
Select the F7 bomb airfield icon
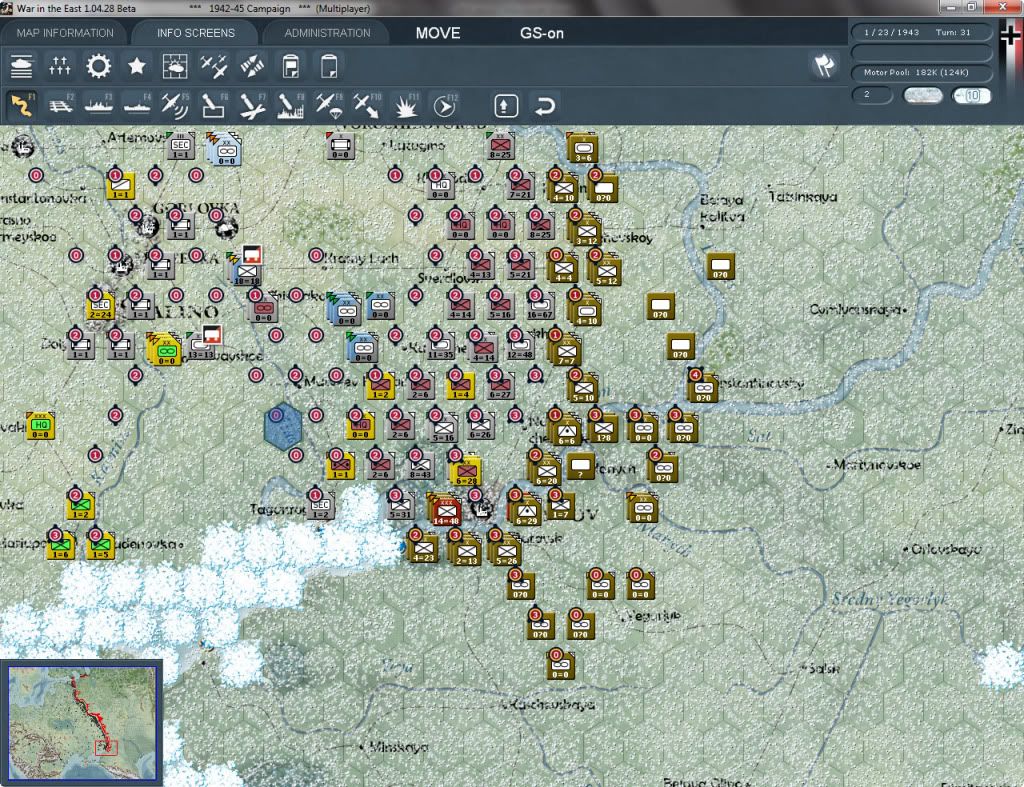[252, 105]
